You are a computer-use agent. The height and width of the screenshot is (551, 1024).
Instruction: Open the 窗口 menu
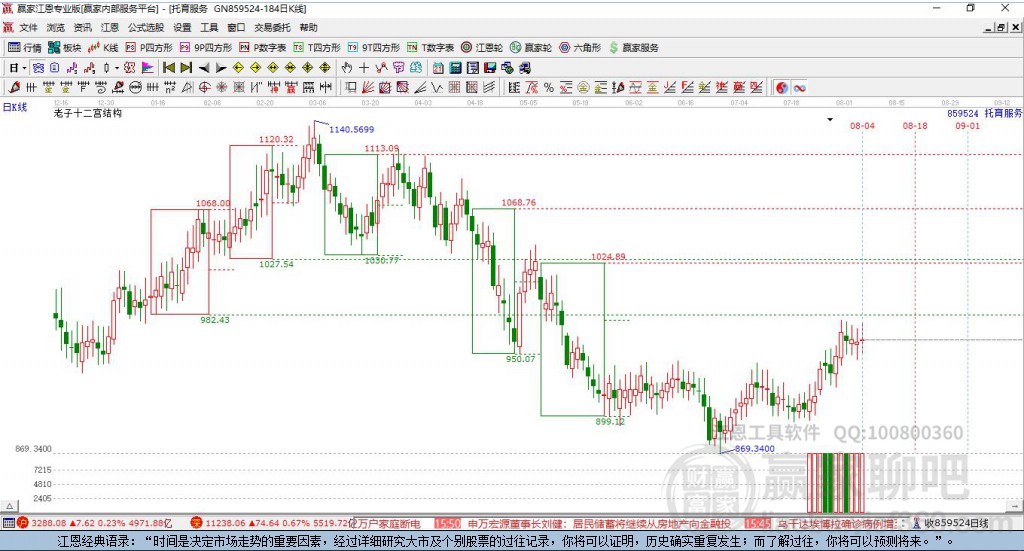tap(236, 27)
